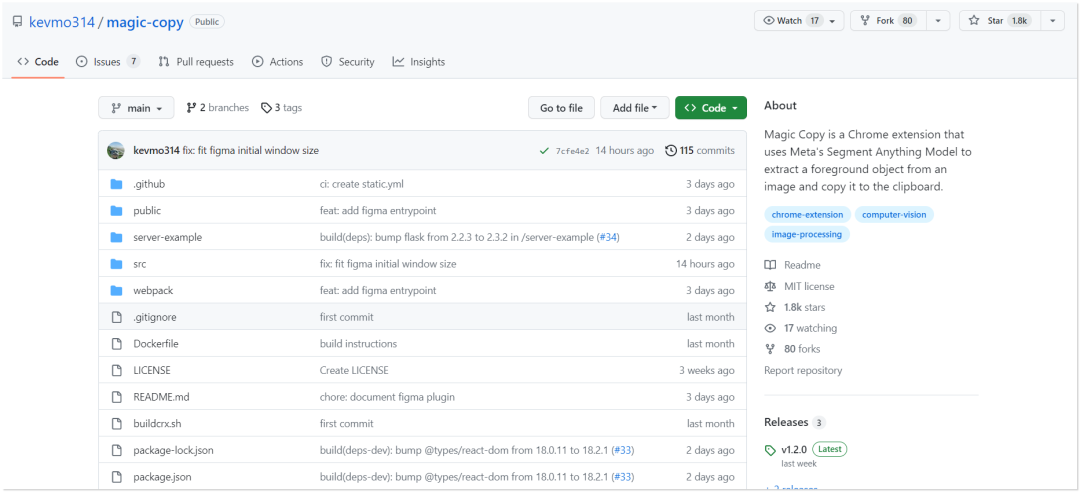Toggle Watch on this repository

(x=791, y=21)
